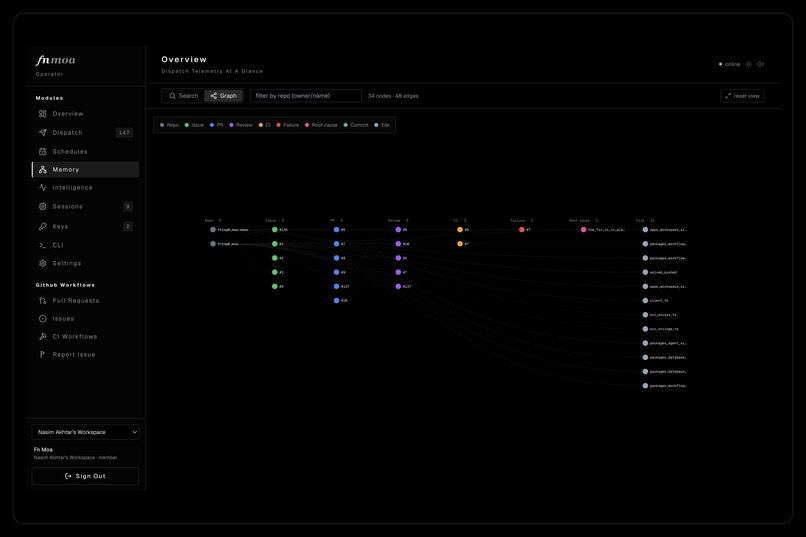The width and height of the screenshot is (806, 537).
Task: Toggle the PR legend filter
Action: pos(216,125)
